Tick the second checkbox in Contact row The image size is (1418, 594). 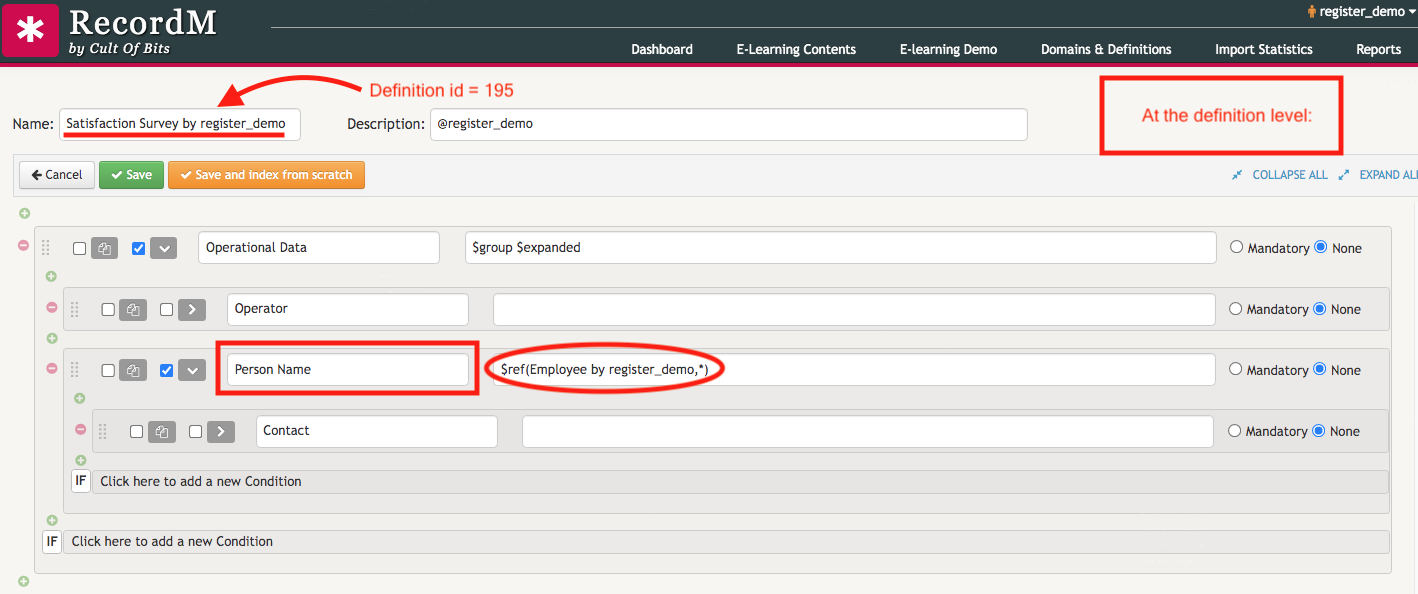click(x=196, y=432)
